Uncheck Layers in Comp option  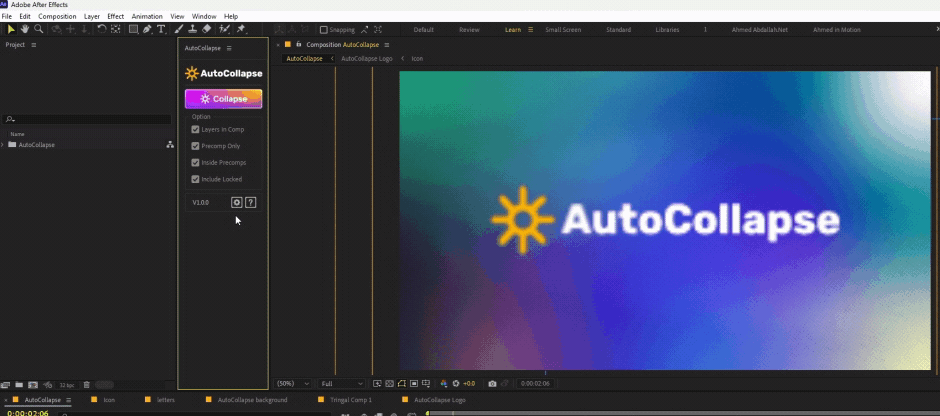(195, 129)
